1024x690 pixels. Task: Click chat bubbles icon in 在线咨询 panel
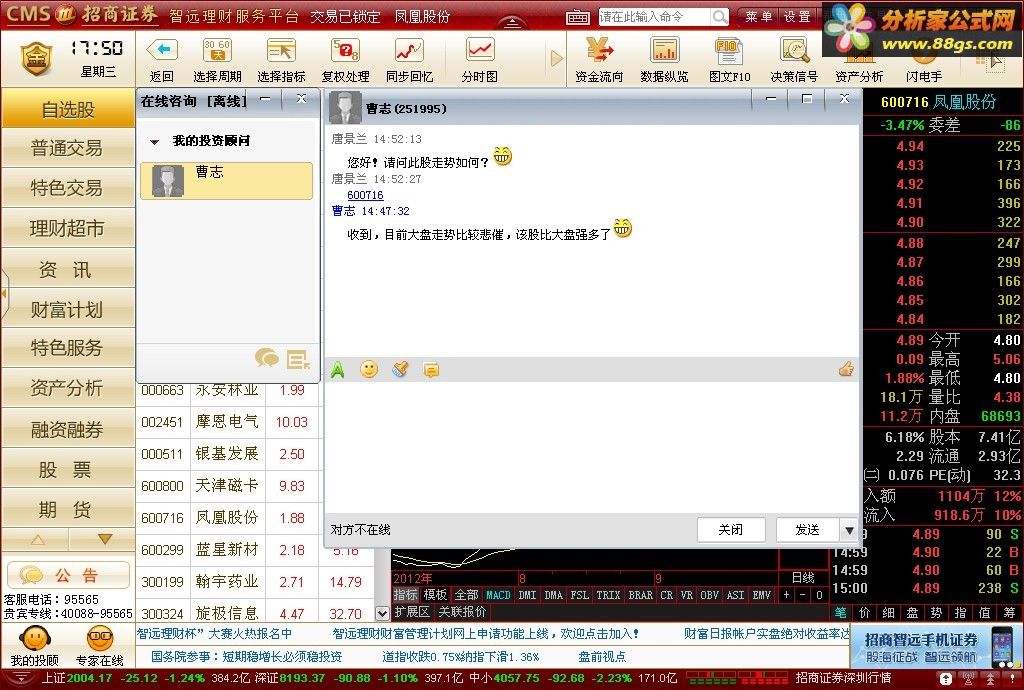tap(266, 358)
